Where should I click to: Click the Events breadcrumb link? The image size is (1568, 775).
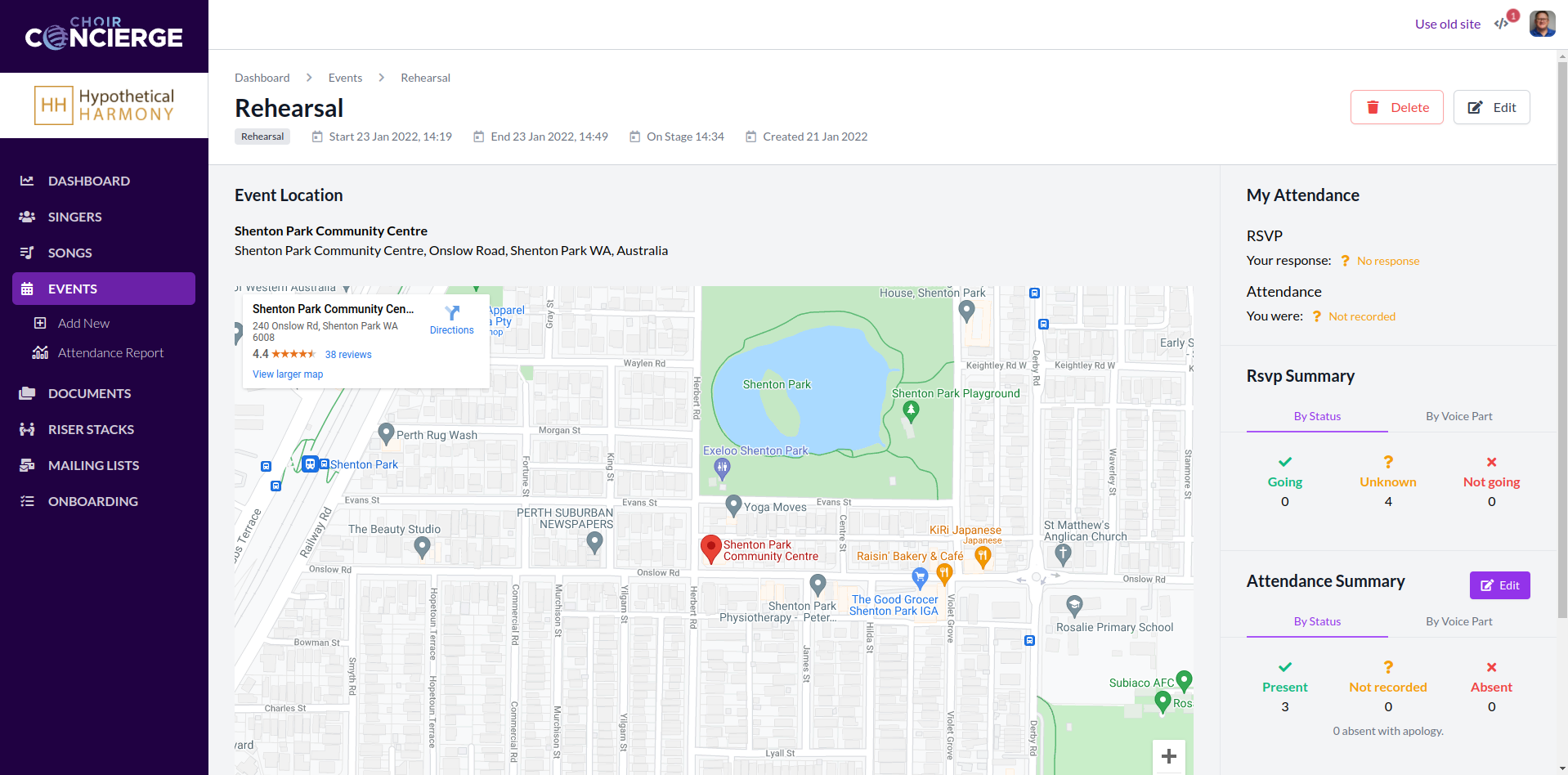pos(345,78)
